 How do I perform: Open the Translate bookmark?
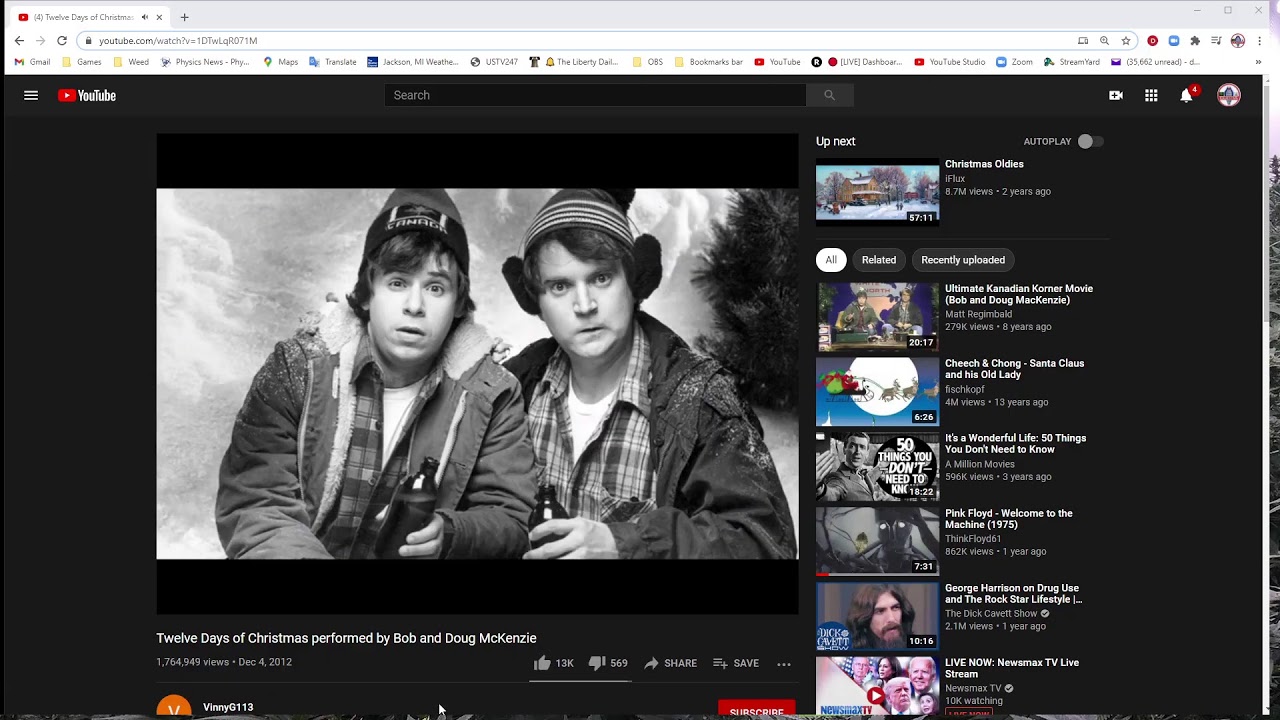tap(333, 62)
